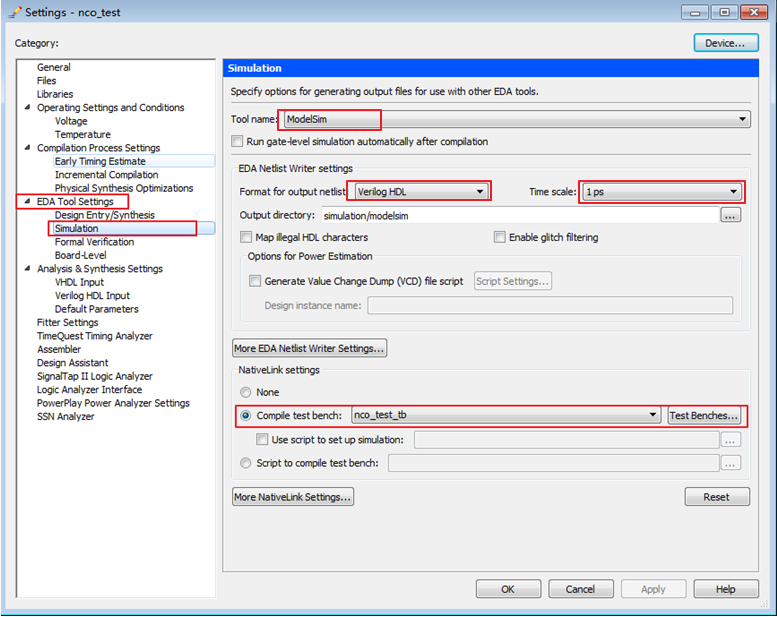This screenshot has width=777, height=617.
Task: Open Formal Verification settings
Action: point(94,241)
